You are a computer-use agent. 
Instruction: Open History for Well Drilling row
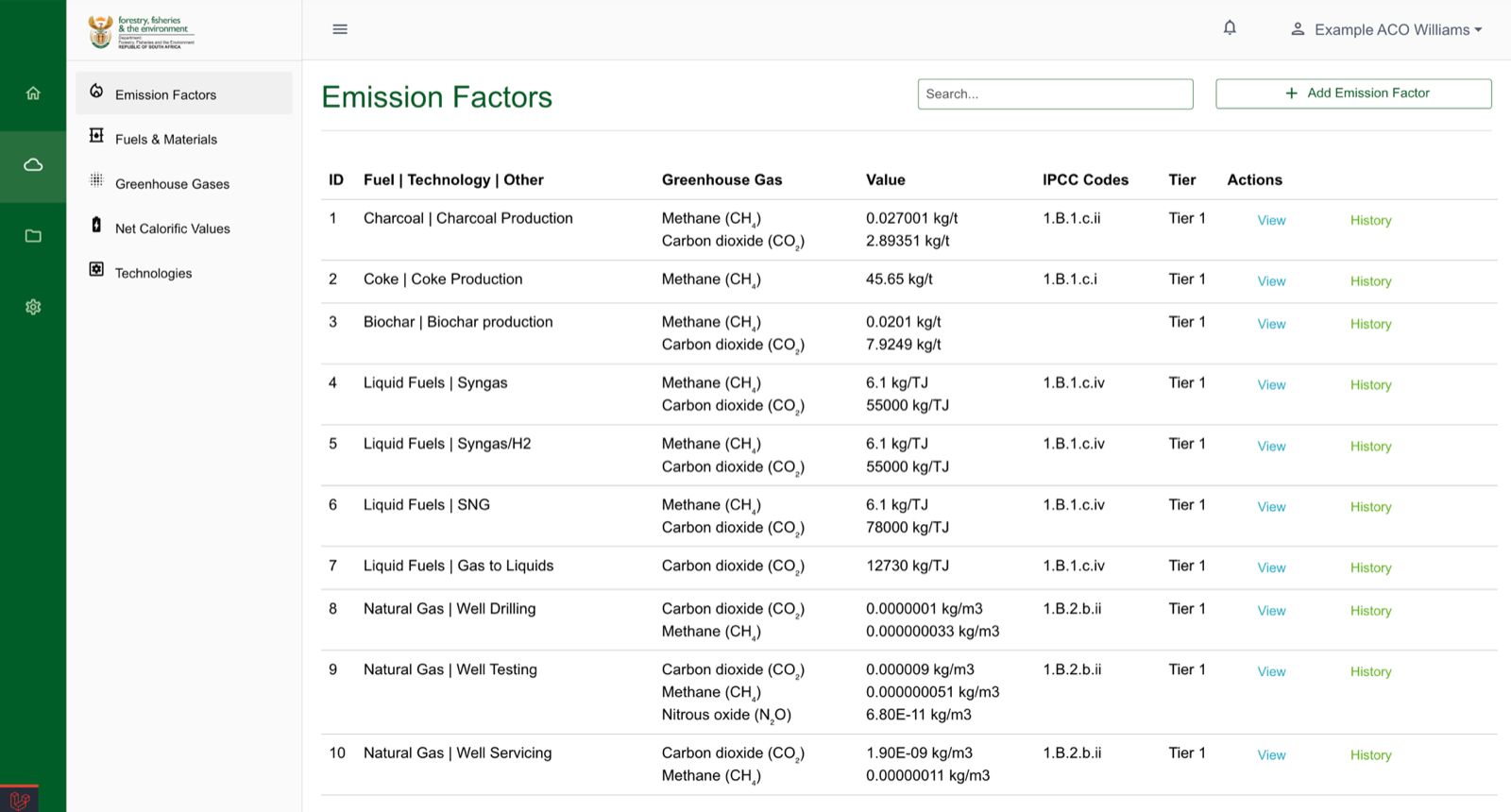1370,611
